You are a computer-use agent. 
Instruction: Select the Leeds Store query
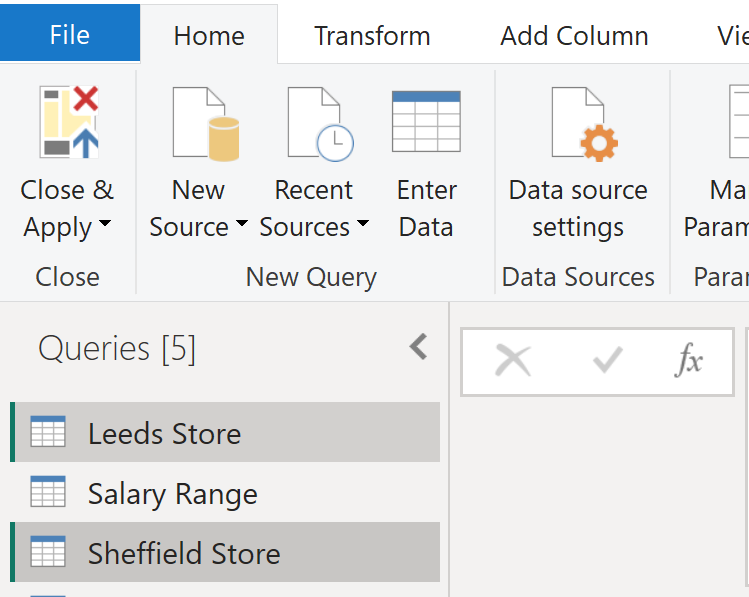point(164,433)
